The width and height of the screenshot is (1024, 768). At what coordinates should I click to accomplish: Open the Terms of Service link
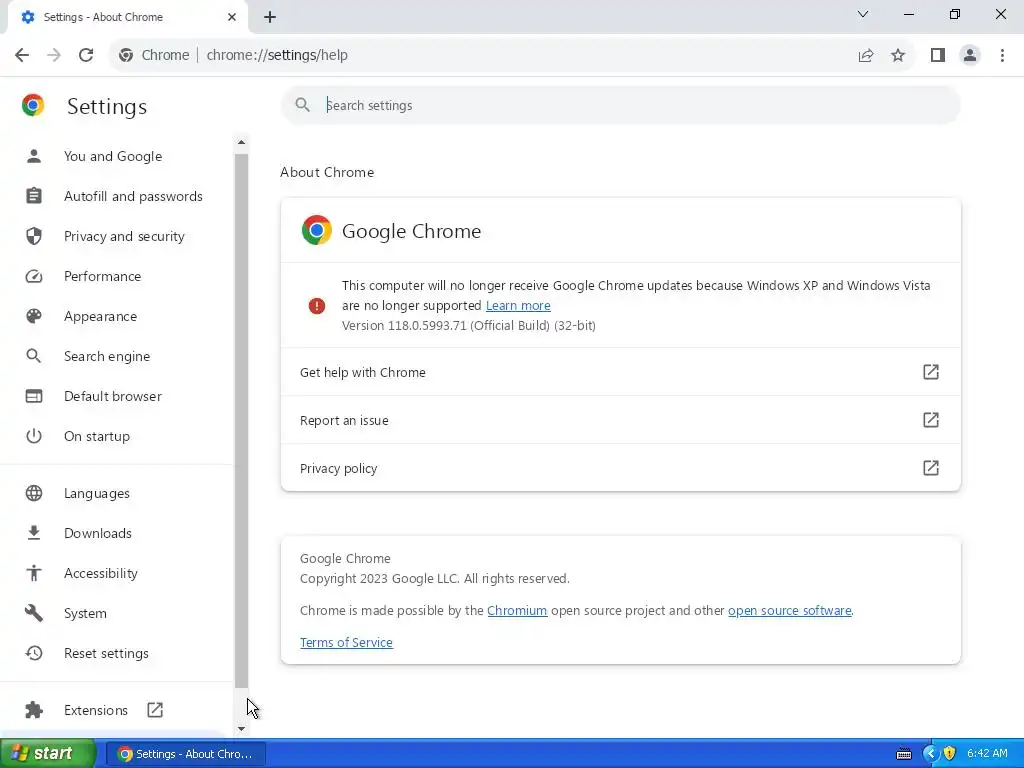[346, 643]
